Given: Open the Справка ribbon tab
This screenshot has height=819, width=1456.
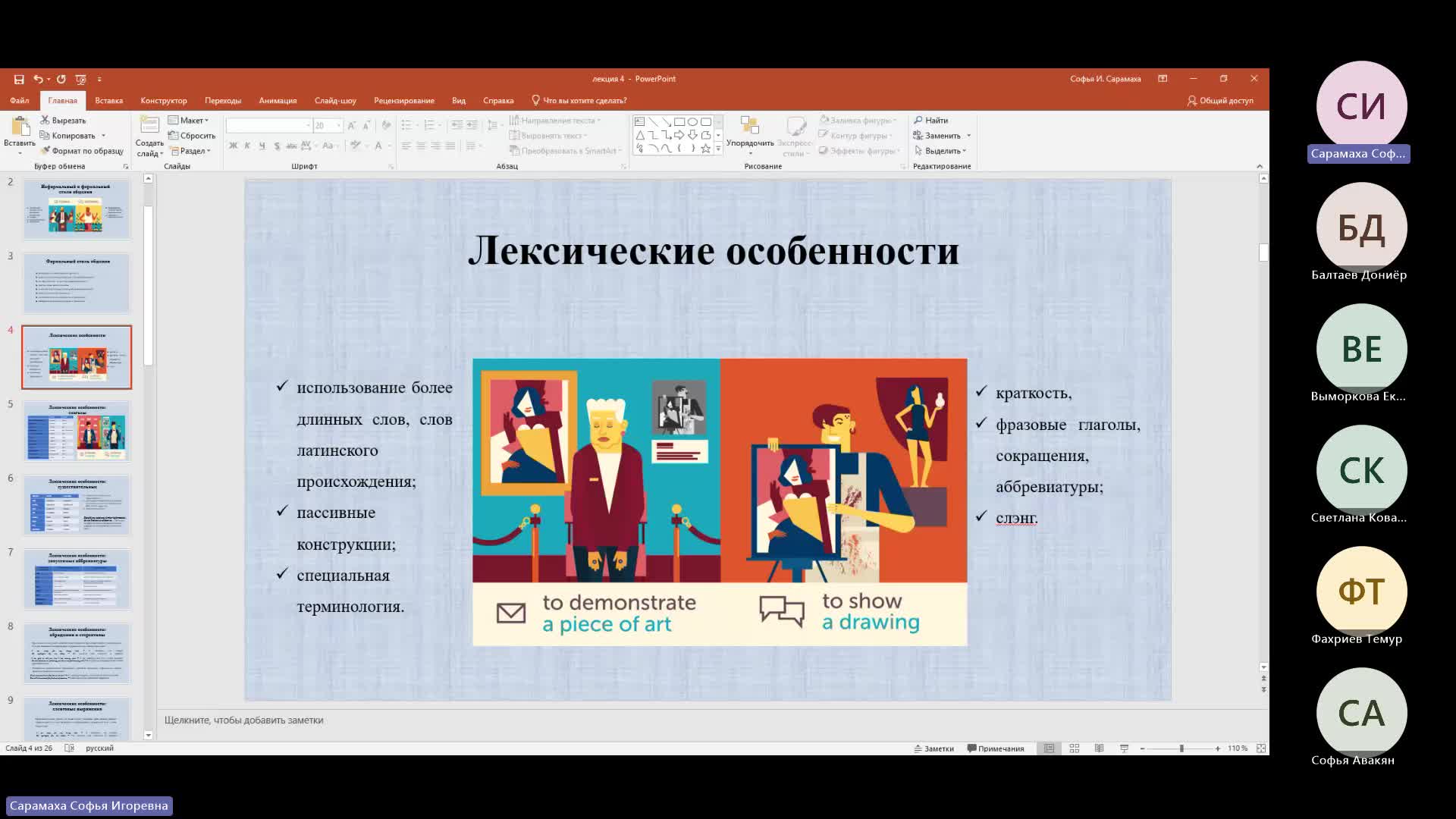Looking at the screenshot, I should pos(498,100).
